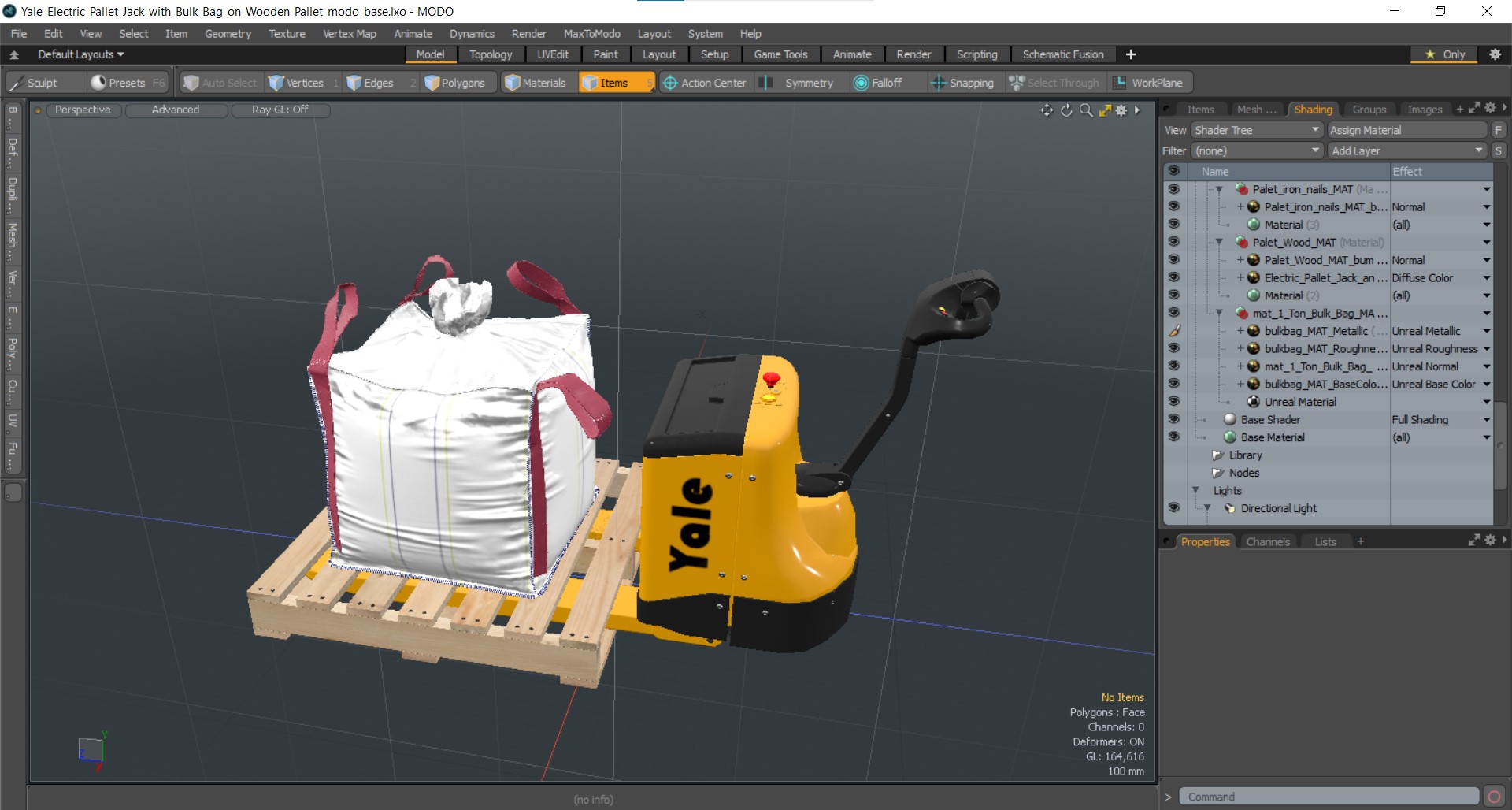Click the viewport zoom magnifier icon
Screen dimensions: 1512x810
point(1086,110)
